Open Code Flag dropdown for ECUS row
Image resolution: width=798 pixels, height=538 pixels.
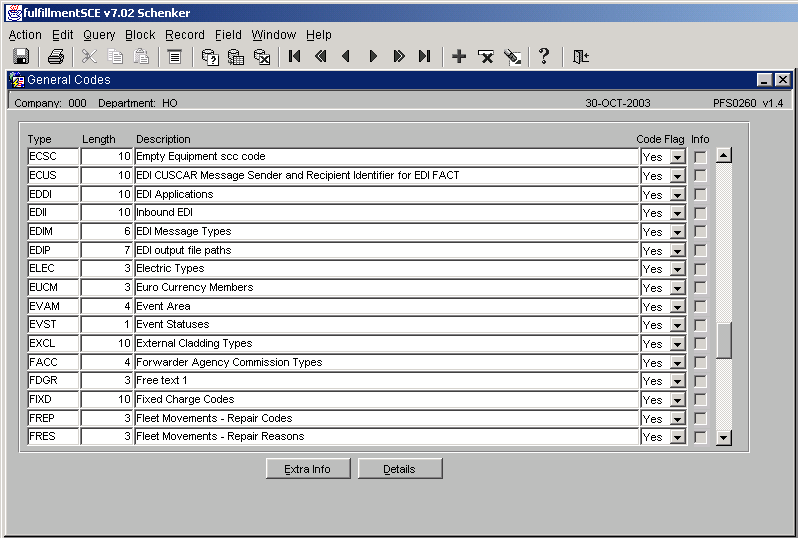pyautogui.click(x=677, y=176)
